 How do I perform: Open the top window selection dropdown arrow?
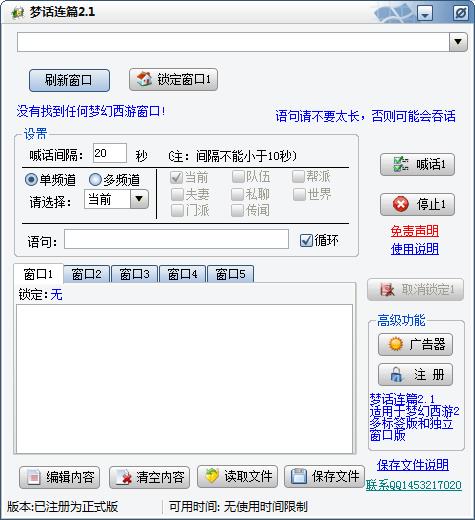(458, 42)
